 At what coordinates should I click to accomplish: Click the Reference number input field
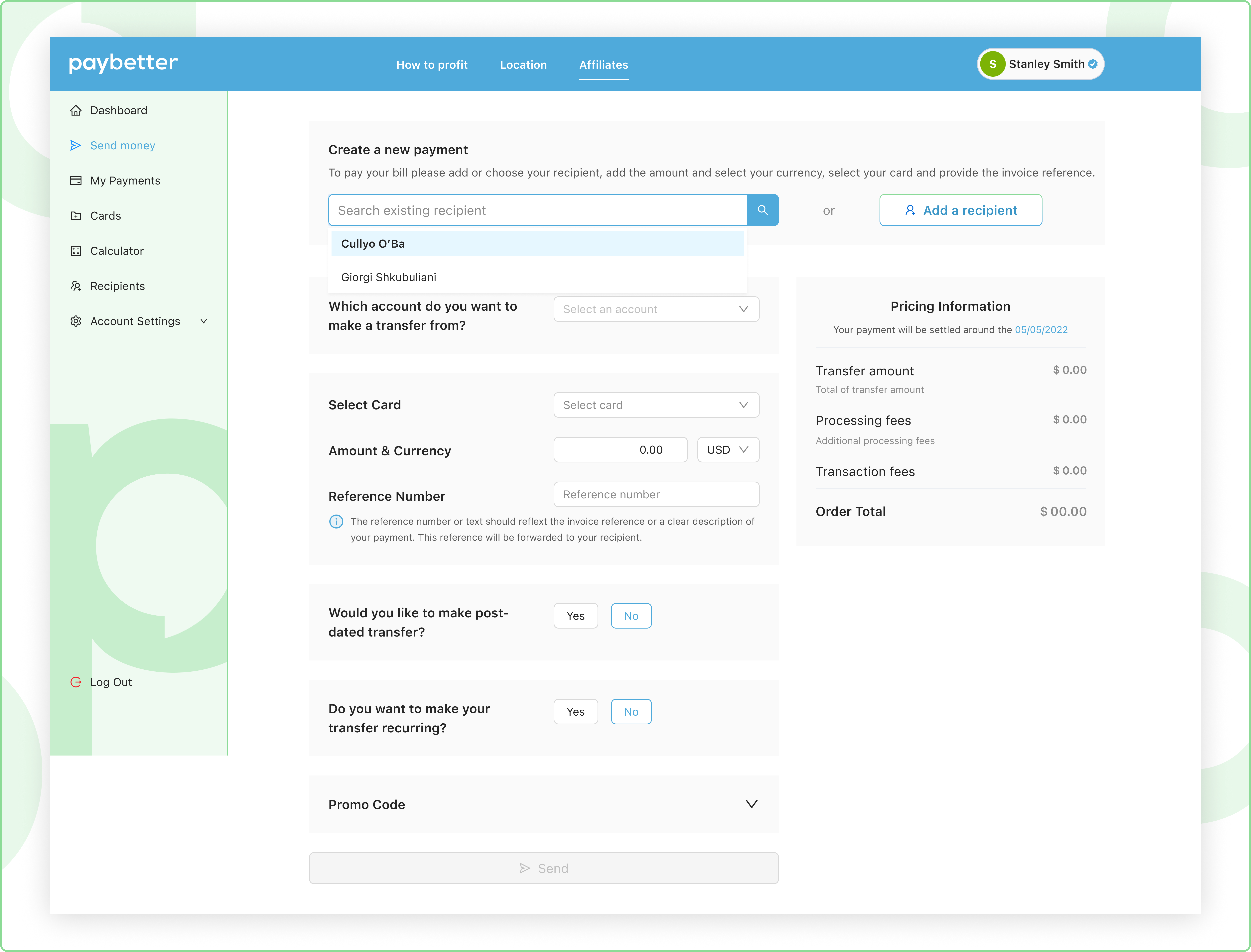656,495
